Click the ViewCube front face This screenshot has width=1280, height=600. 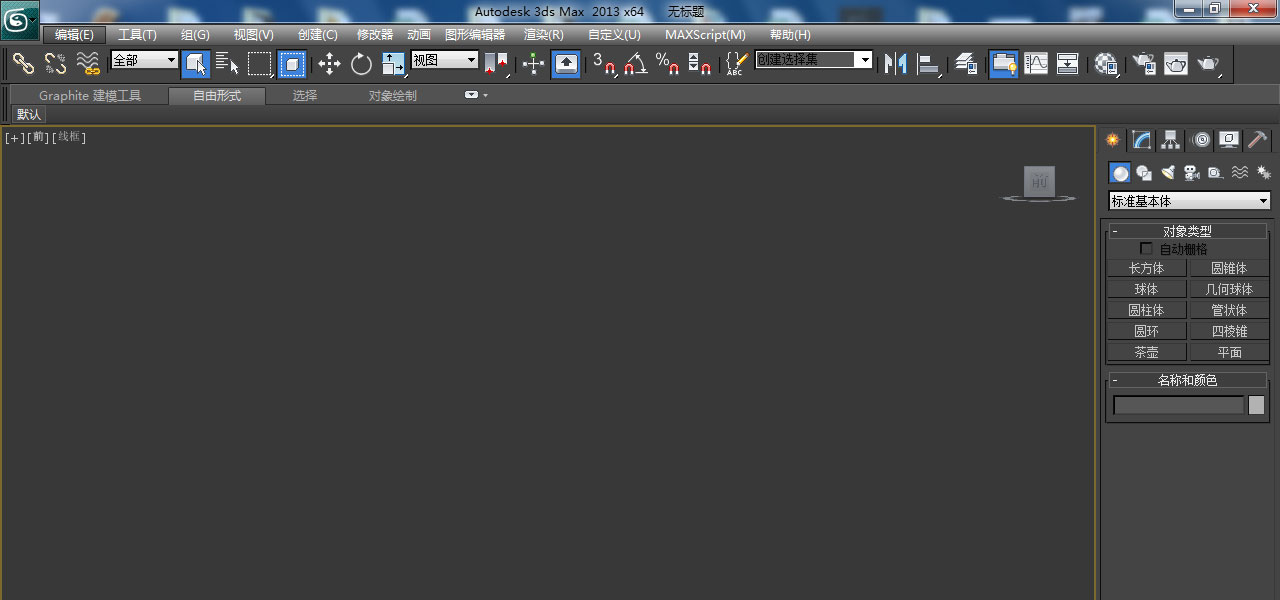tap(1040, 181)
